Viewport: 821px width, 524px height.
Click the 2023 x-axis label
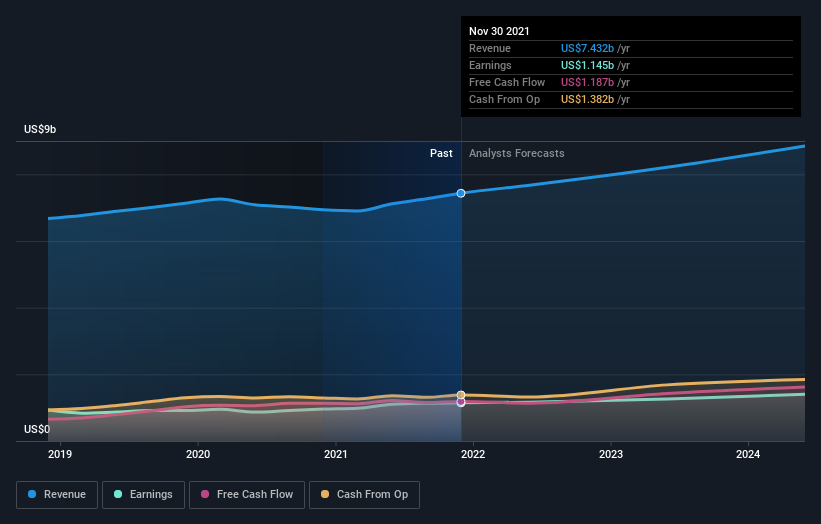click(611, 454)
